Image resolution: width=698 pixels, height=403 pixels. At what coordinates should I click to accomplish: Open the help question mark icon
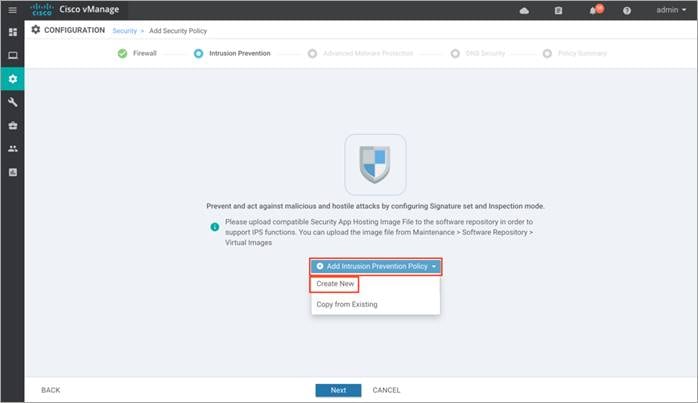(627, 11)
